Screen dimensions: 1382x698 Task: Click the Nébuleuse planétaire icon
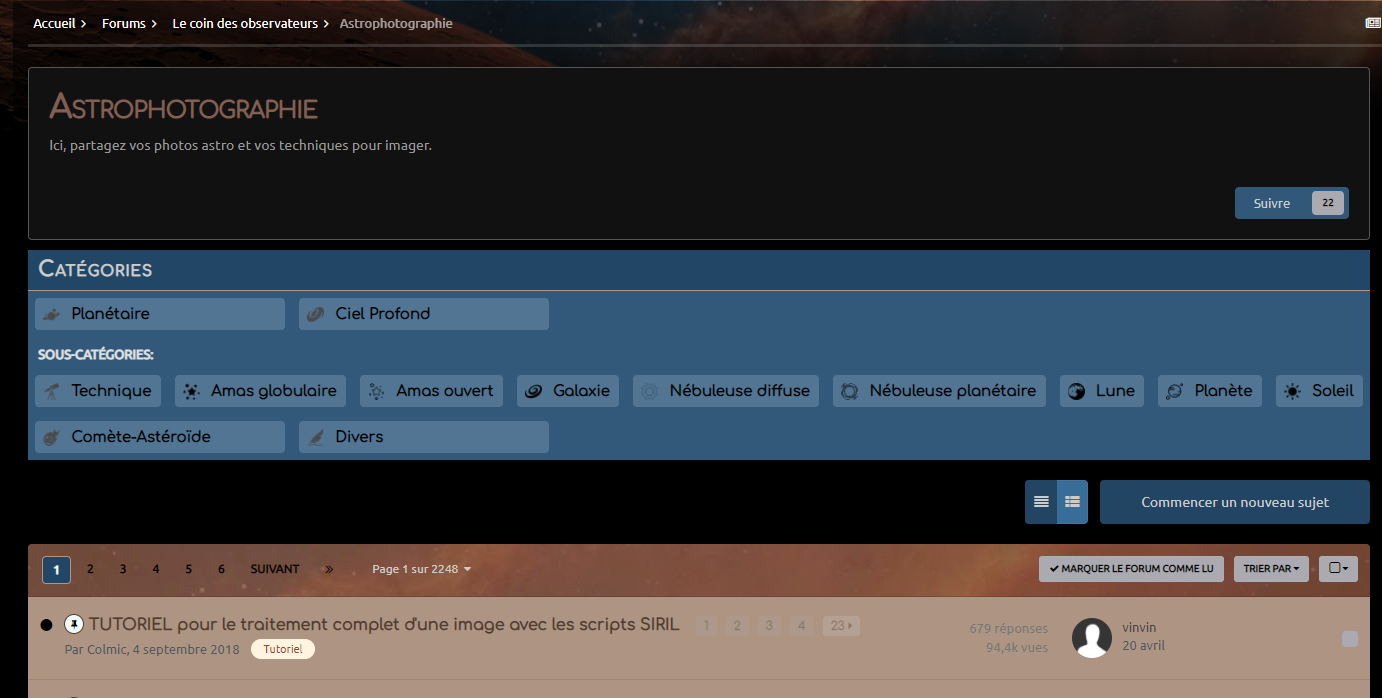tap(849, 391)
